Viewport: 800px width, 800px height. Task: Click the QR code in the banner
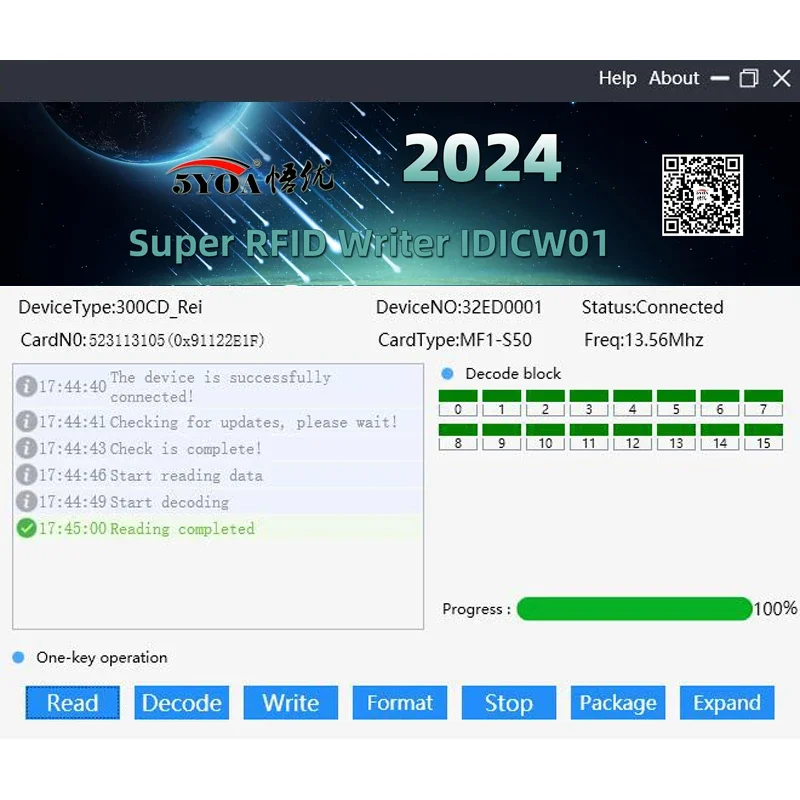point(702,194)
